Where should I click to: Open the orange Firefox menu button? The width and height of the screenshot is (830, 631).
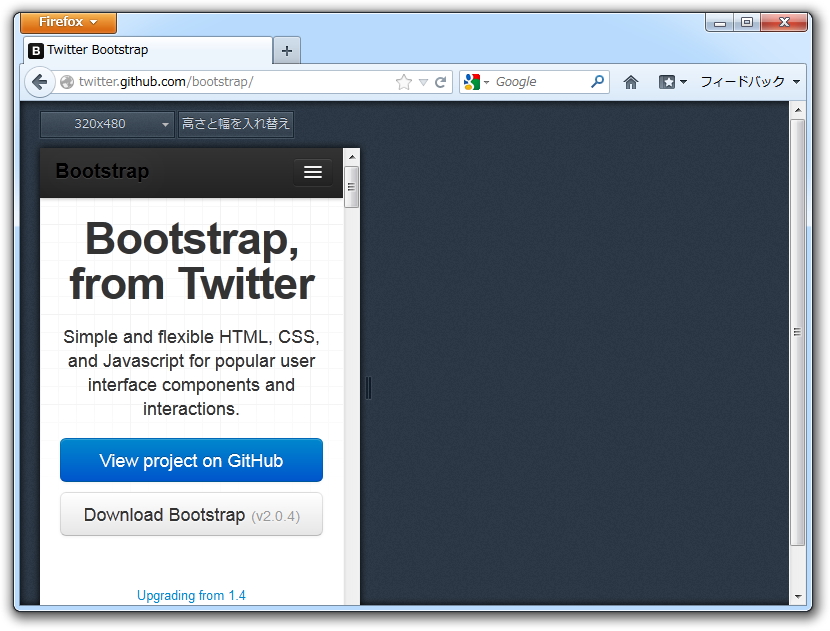click(x=69, y=22)
